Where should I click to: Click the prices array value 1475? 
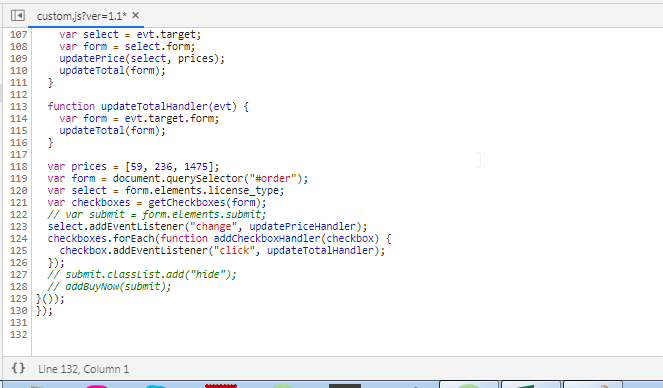pyautogui.click(x=196, y=167)
